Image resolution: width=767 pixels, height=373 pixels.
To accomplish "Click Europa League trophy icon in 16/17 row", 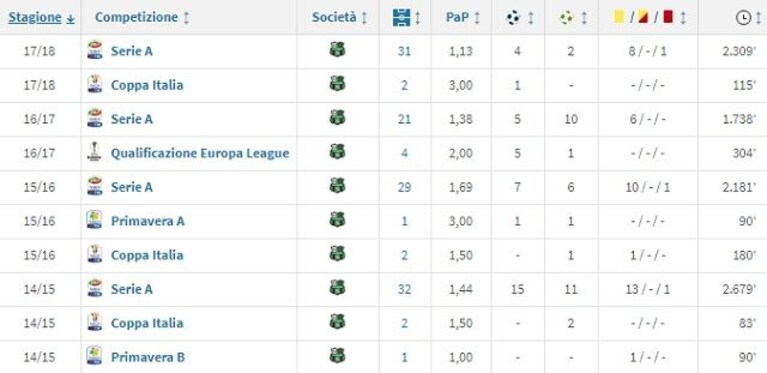I will tap(94, 152).
